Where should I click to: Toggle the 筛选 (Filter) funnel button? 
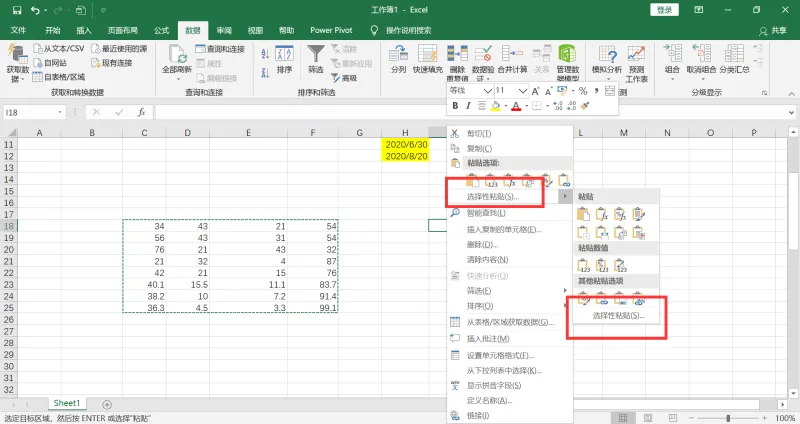(316, 60)
